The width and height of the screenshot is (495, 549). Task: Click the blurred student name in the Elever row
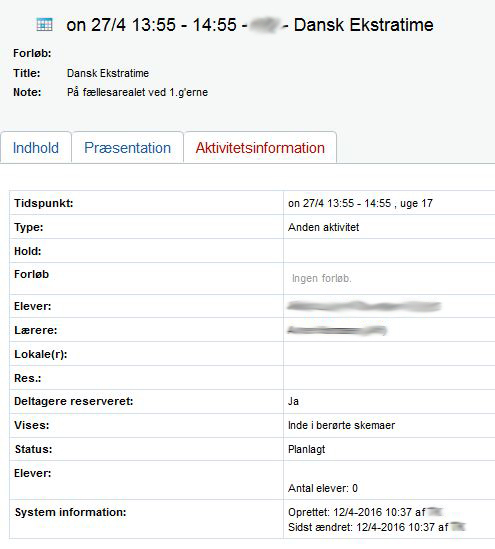click(364, 306)
